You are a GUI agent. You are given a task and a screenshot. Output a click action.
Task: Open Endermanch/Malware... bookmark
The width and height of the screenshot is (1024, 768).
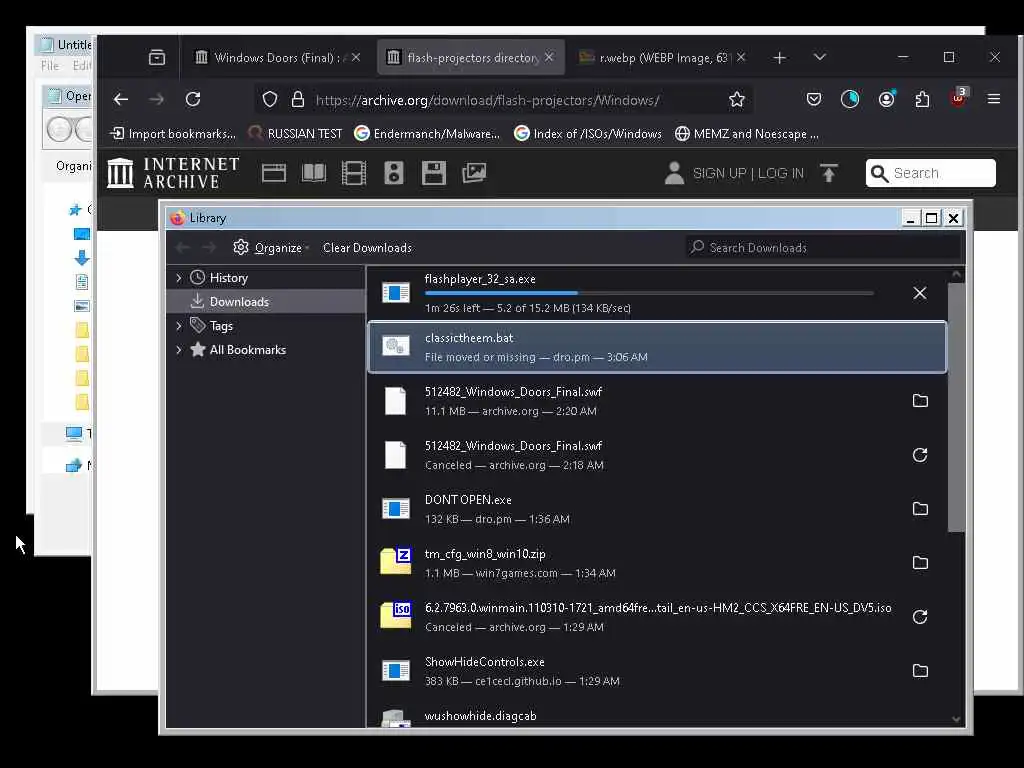pos(427,134)
